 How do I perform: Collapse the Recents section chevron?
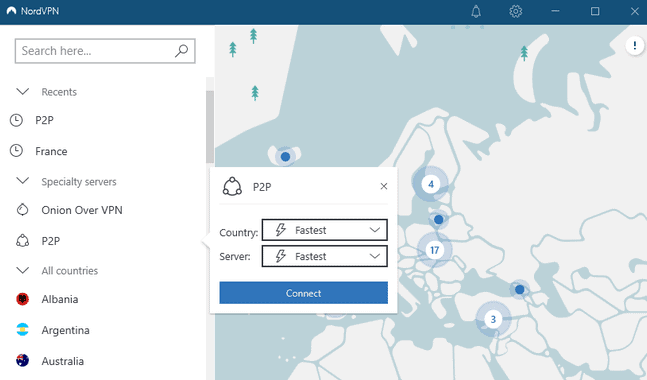22,91
